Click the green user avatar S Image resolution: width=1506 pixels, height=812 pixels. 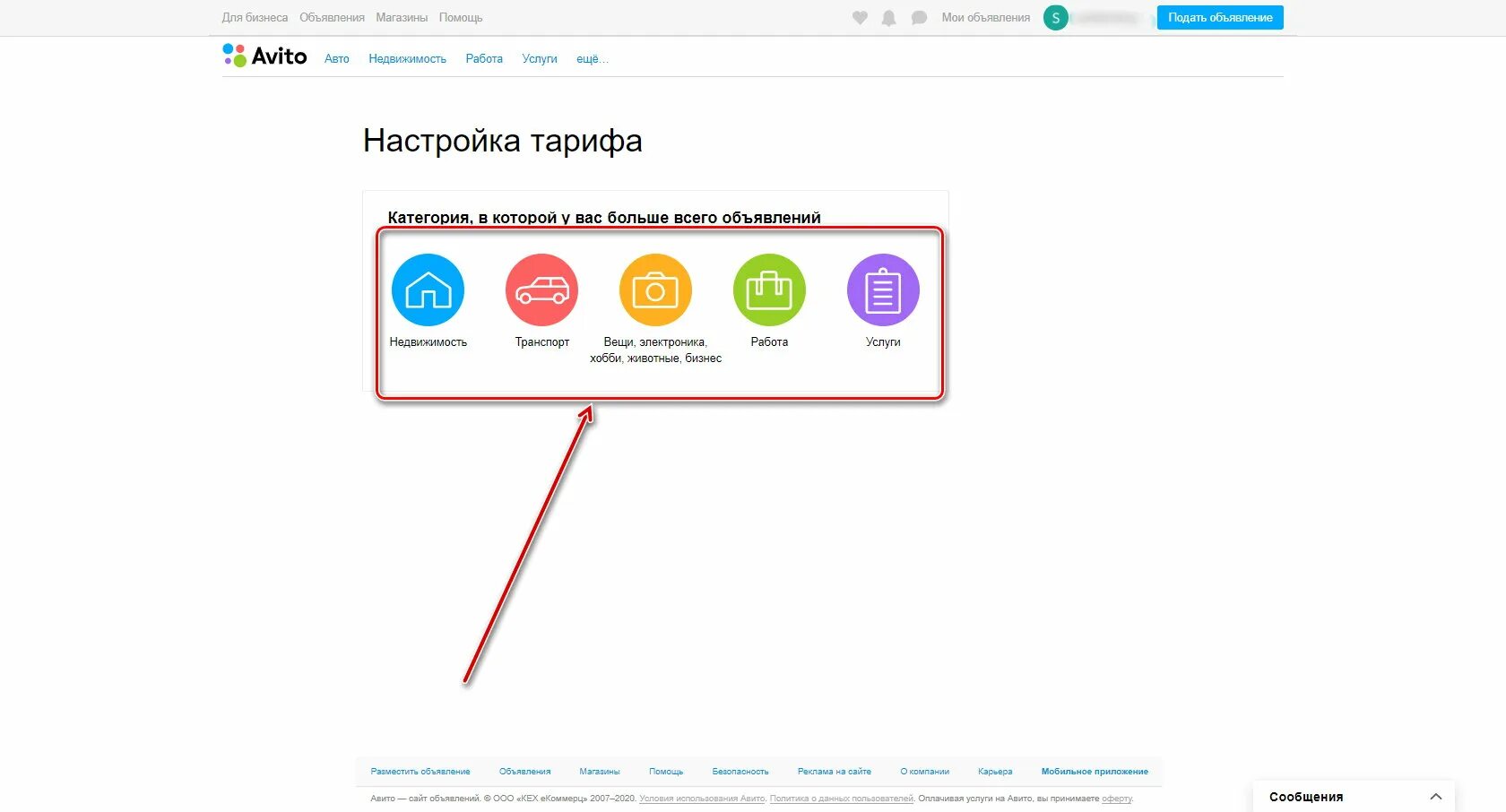click(1056, 18)
